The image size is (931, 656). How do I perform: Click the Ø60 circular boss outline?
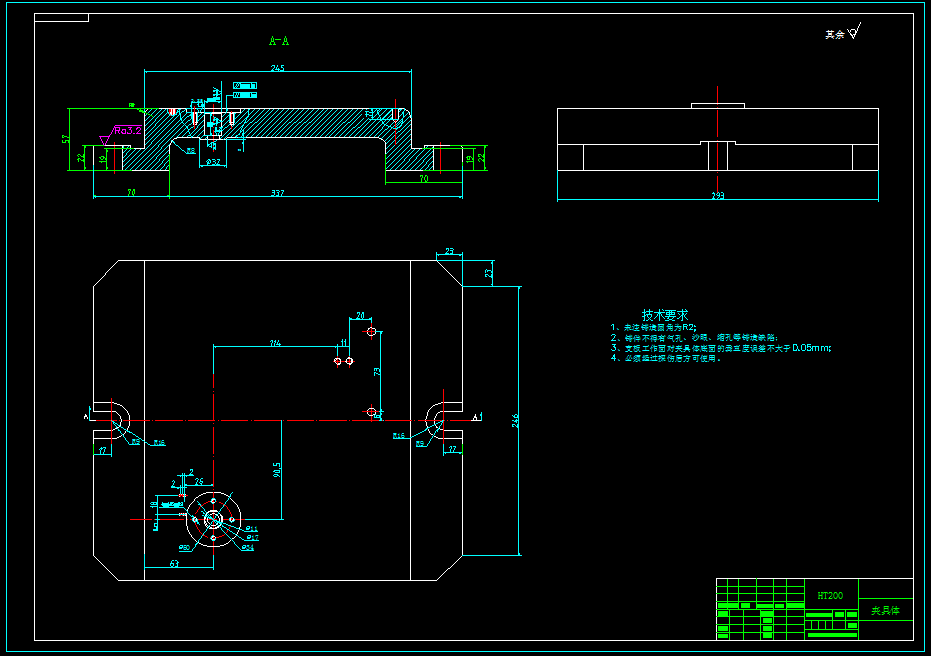tap(214, 519)
